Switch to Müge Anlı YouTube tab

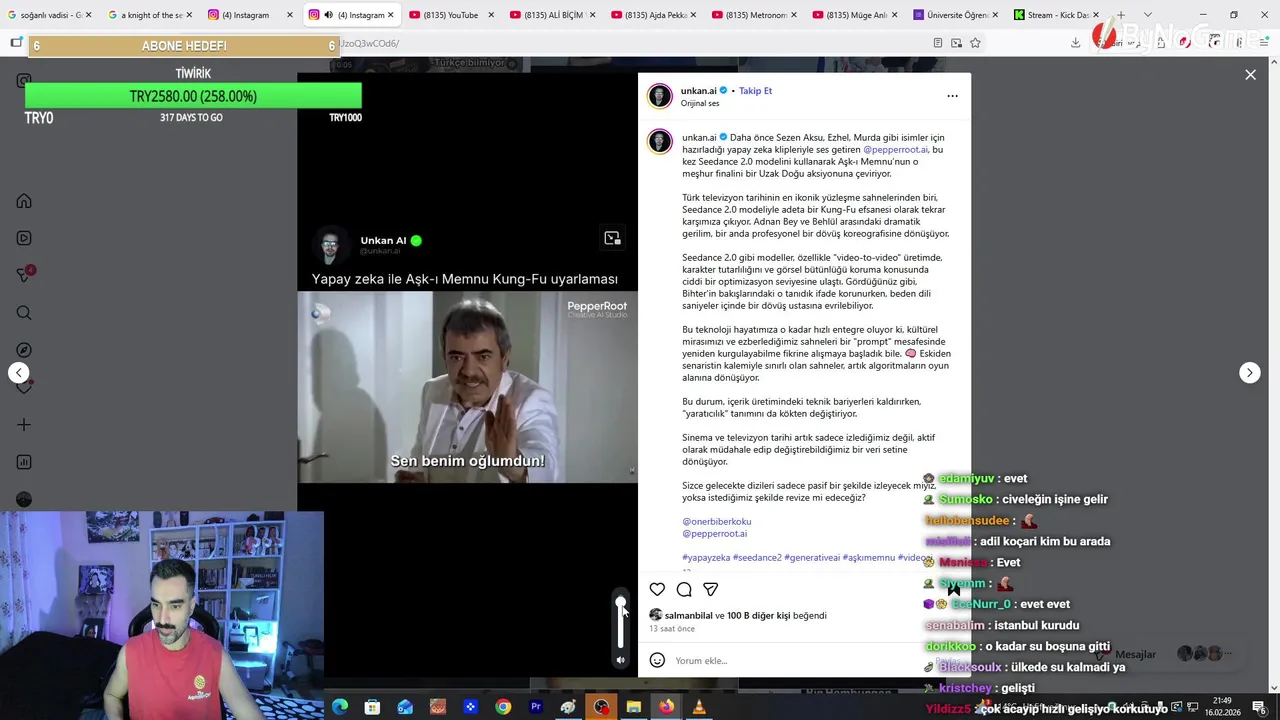(x=855, y=15)
